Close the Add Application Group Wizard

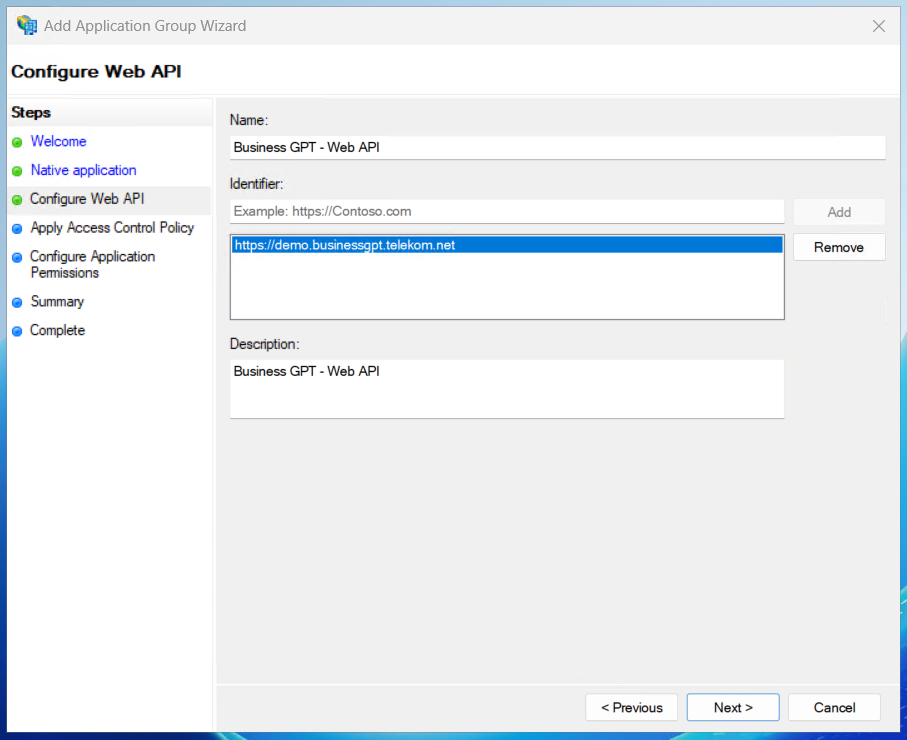click(x=878, y=26)
